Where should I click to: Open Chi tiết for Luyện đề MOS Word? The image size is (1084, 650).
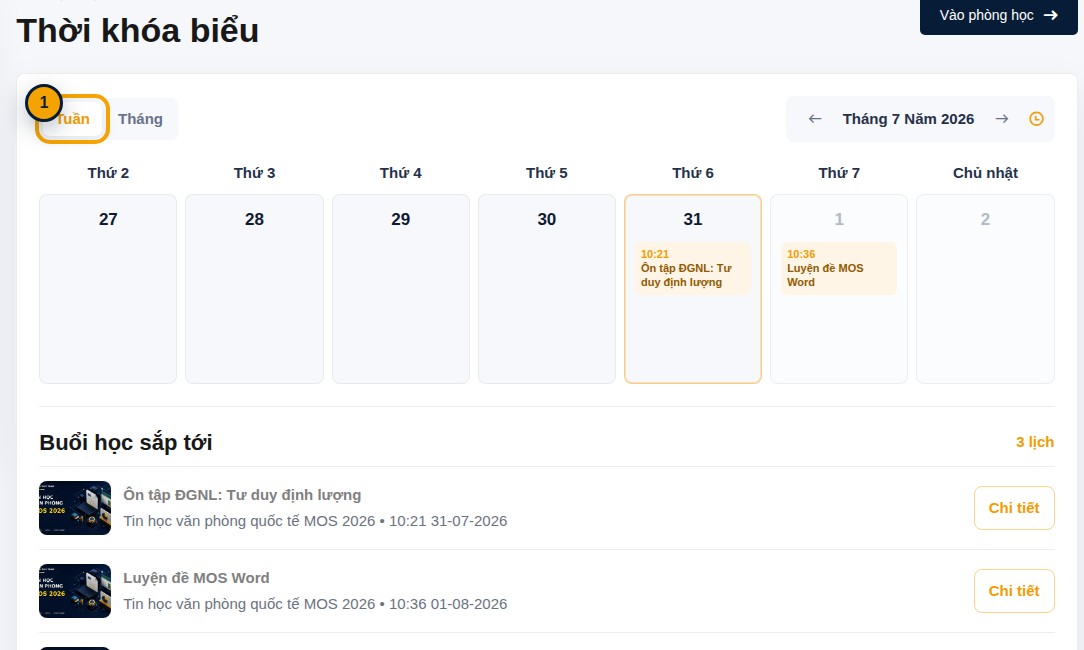pos(1014,591)
